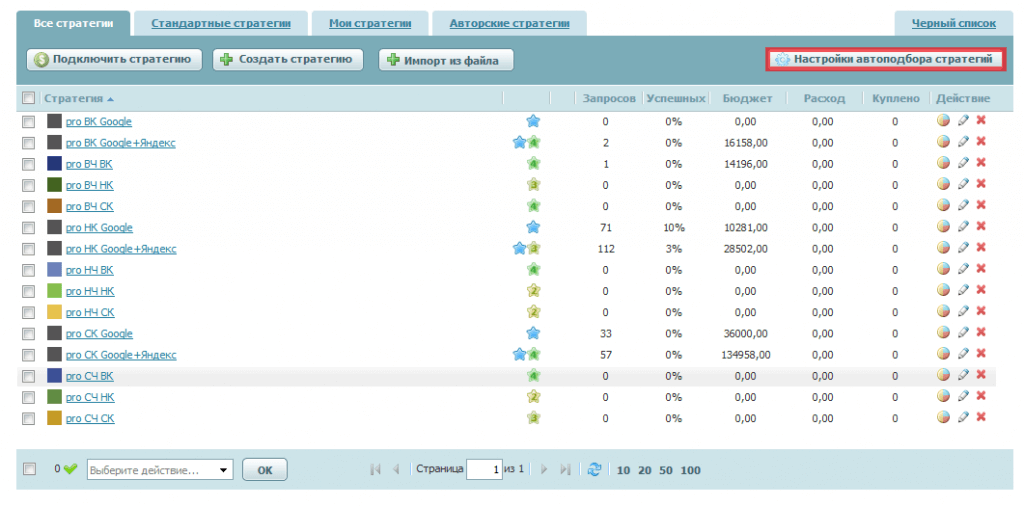1024x506 pixels.
Task: Select the Все стратегии tab
Action: (73, 24)
